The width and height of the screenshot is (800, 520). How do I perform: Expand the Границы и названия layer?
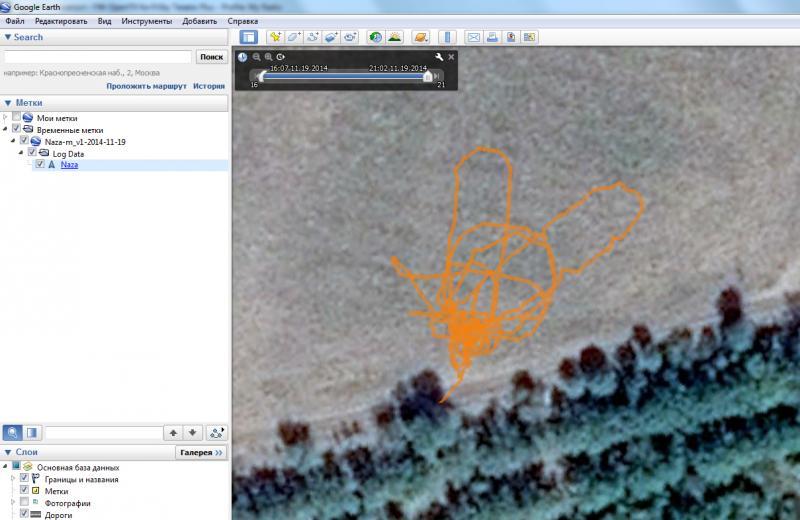tap(12, 479)
